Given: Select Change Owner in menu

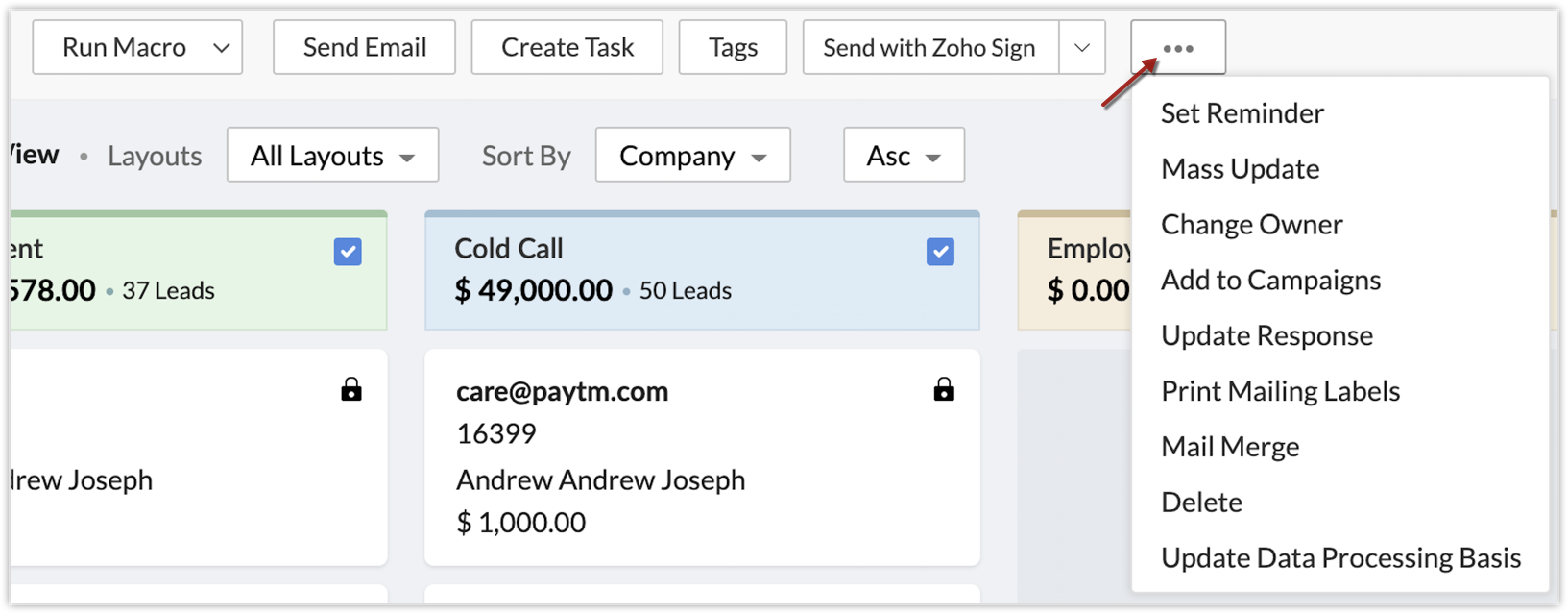Looking at the screenshot, I should click(x=1252, y=225).
